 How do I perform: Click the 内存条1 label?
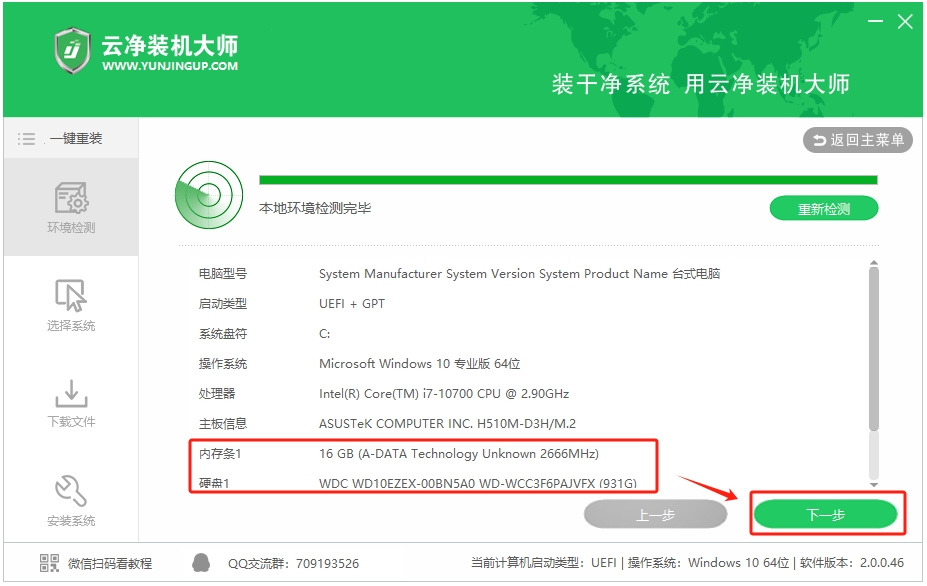click(x=219, y=454)
